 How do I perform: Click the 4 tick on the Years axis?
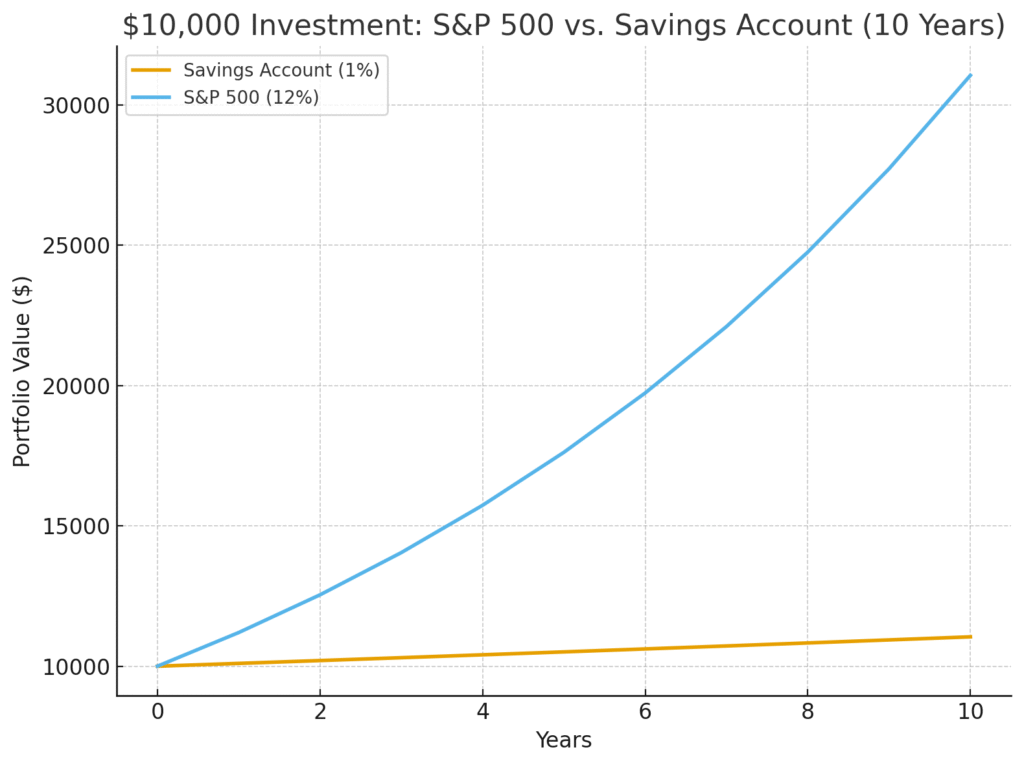[x=483, y=712]
